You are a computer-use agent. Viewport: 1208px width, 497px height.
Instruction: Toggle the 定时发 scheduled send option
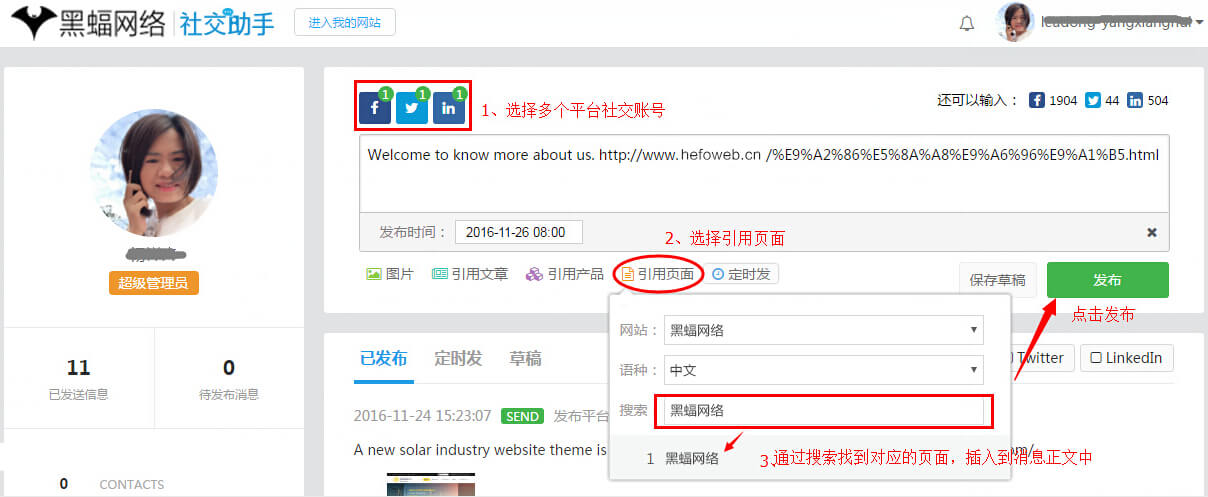pos(741,274)
